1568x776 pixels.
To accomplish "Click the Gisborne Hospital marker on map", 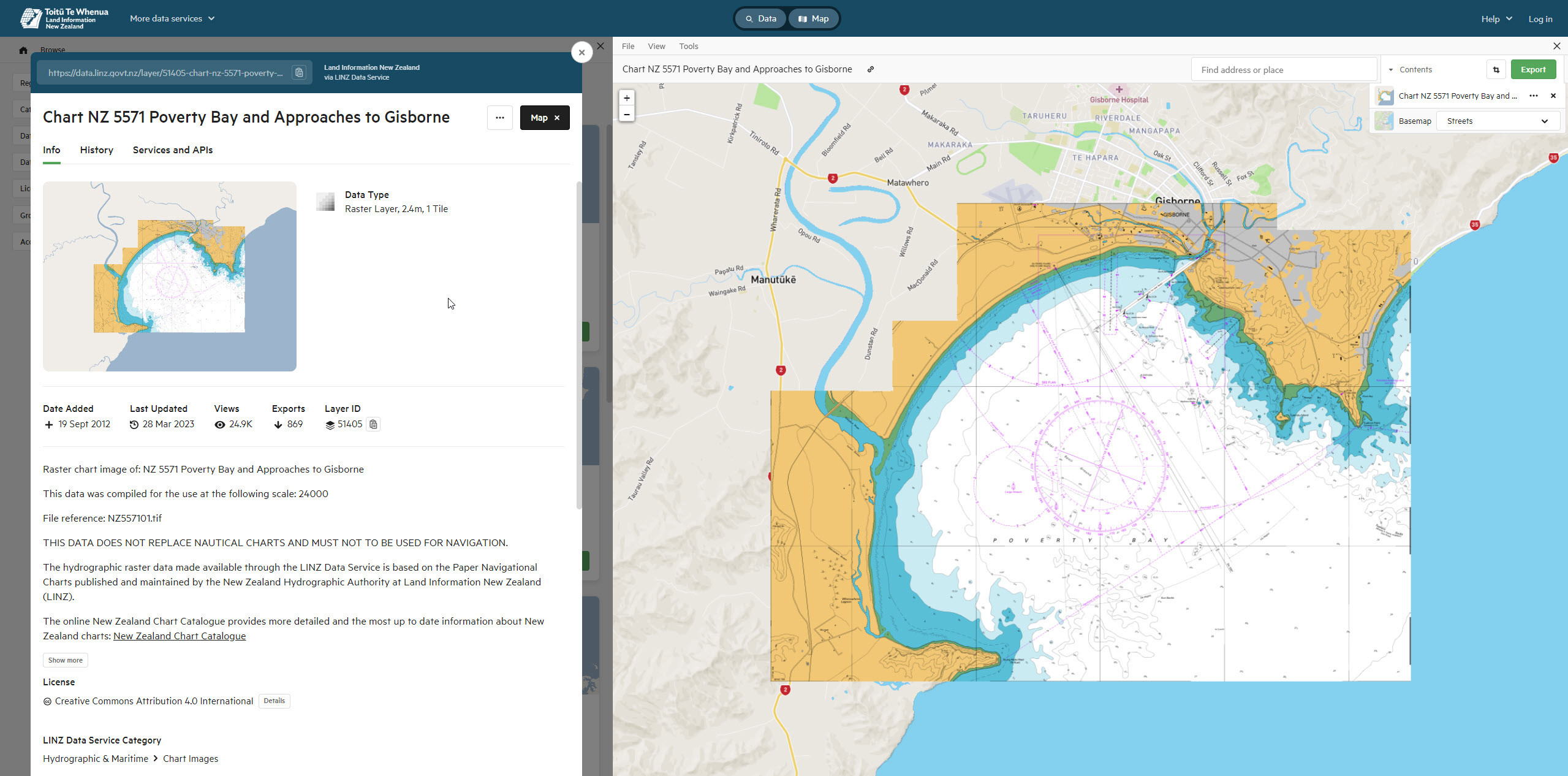I will pyautogui.click(x=1119, y=89).
